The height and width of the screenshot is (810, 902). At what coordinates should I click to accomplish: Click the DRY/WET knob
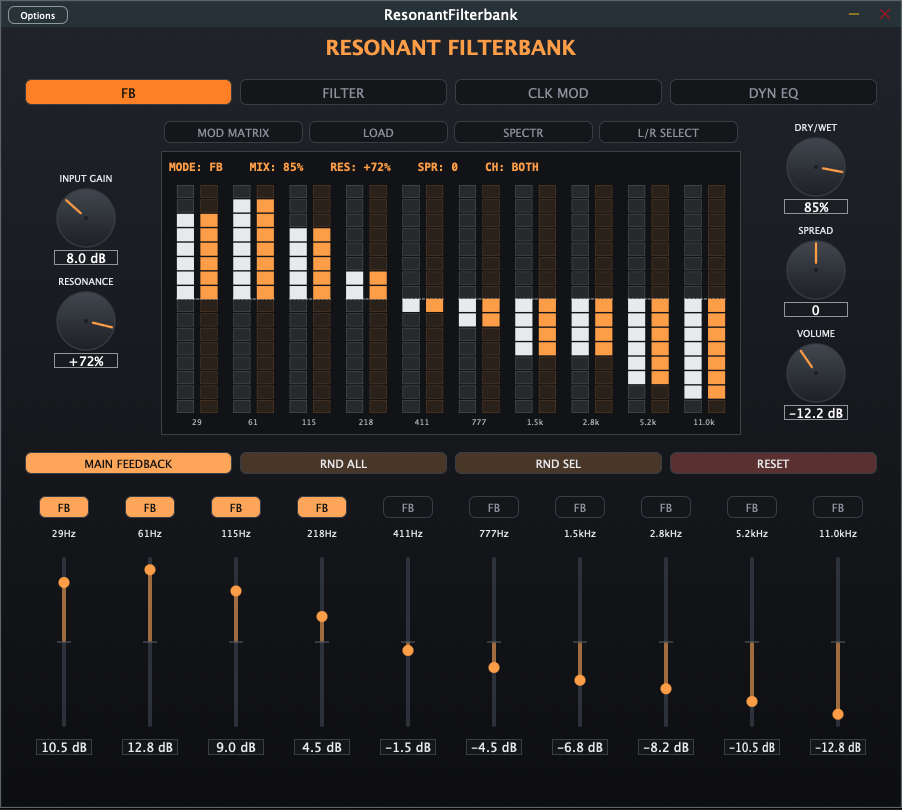[816, 167]
